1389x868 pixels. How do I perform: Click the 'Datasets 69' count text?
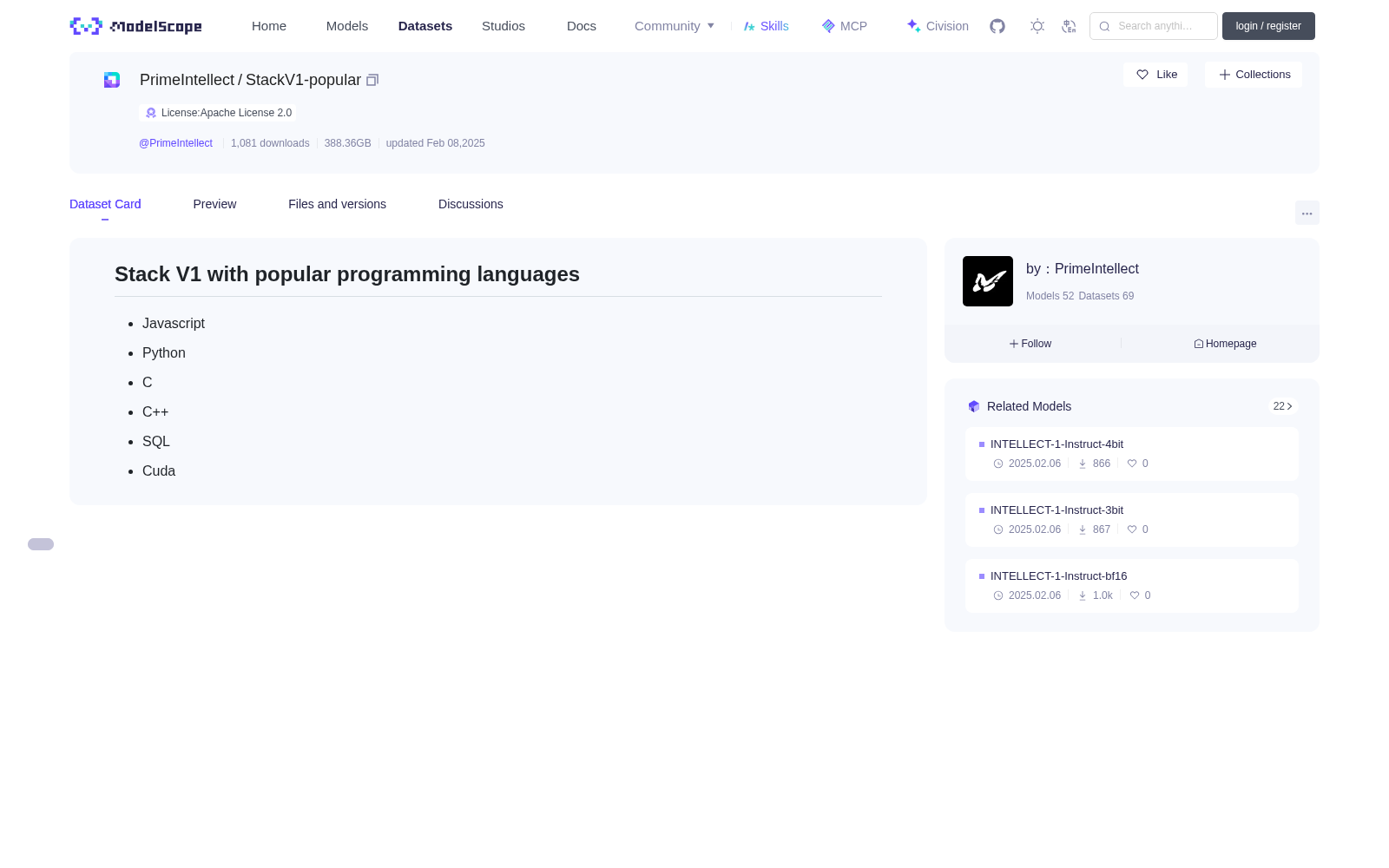pyautogui.click(x=1106, y=296)
